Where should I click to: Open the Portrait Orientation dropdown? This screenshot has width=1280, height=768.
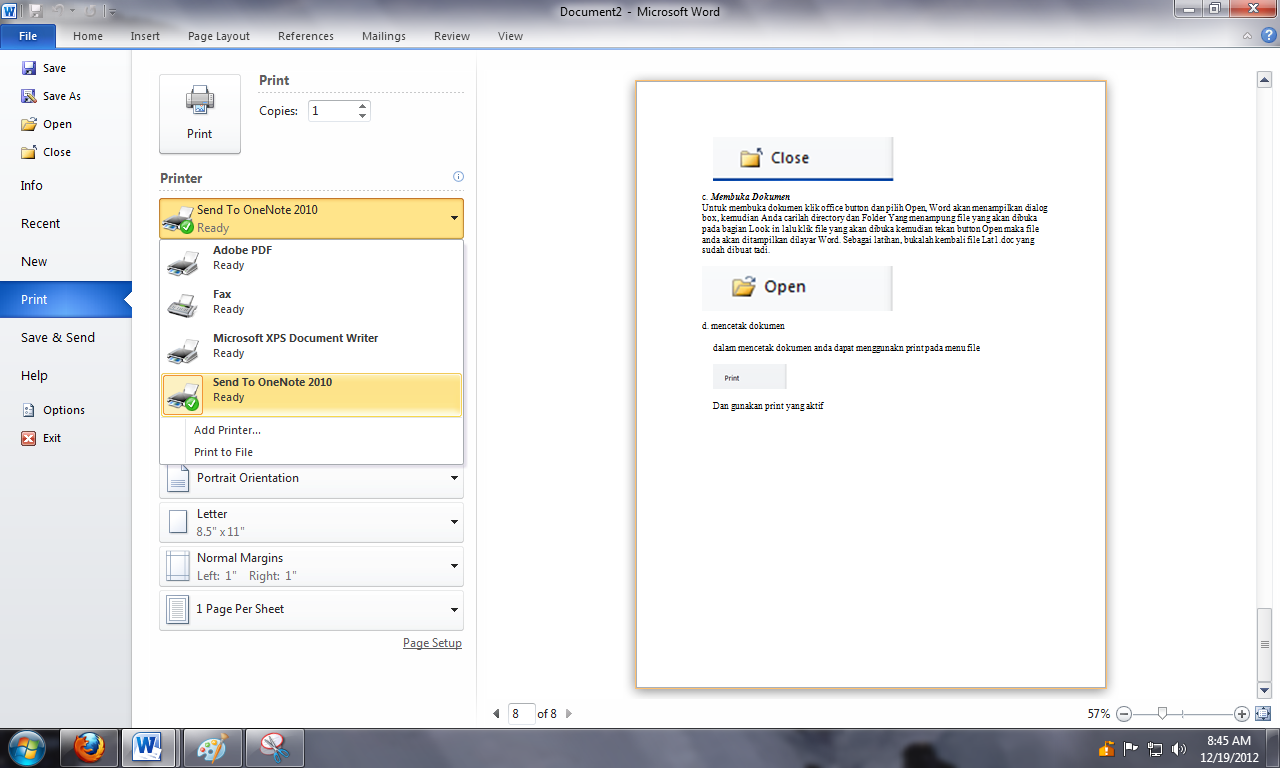[311, 478]
